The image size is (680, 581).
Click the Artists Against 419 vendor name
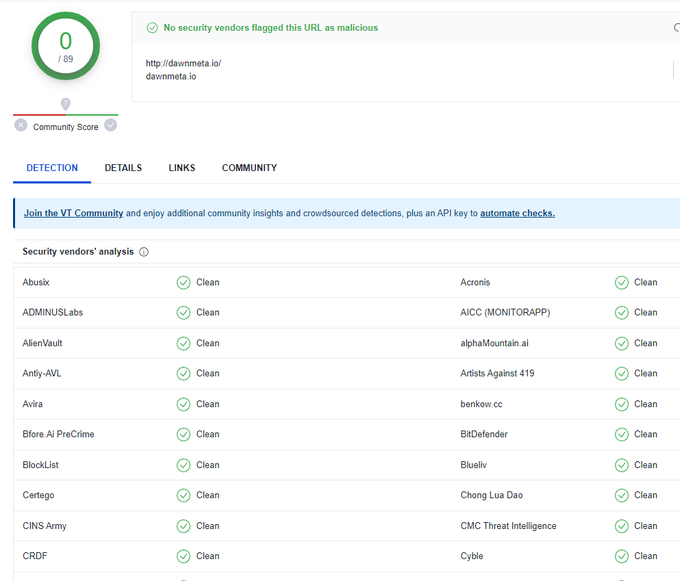tap(497, 373)
